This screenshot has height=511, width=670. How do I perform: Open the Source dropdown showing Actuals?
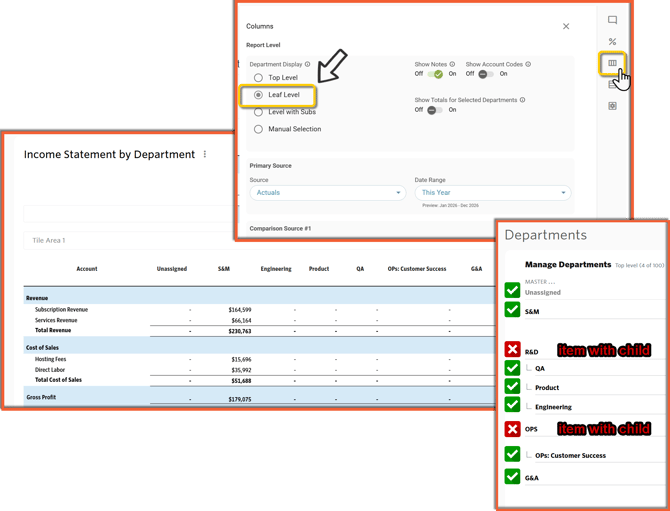[x=327, y=193]
